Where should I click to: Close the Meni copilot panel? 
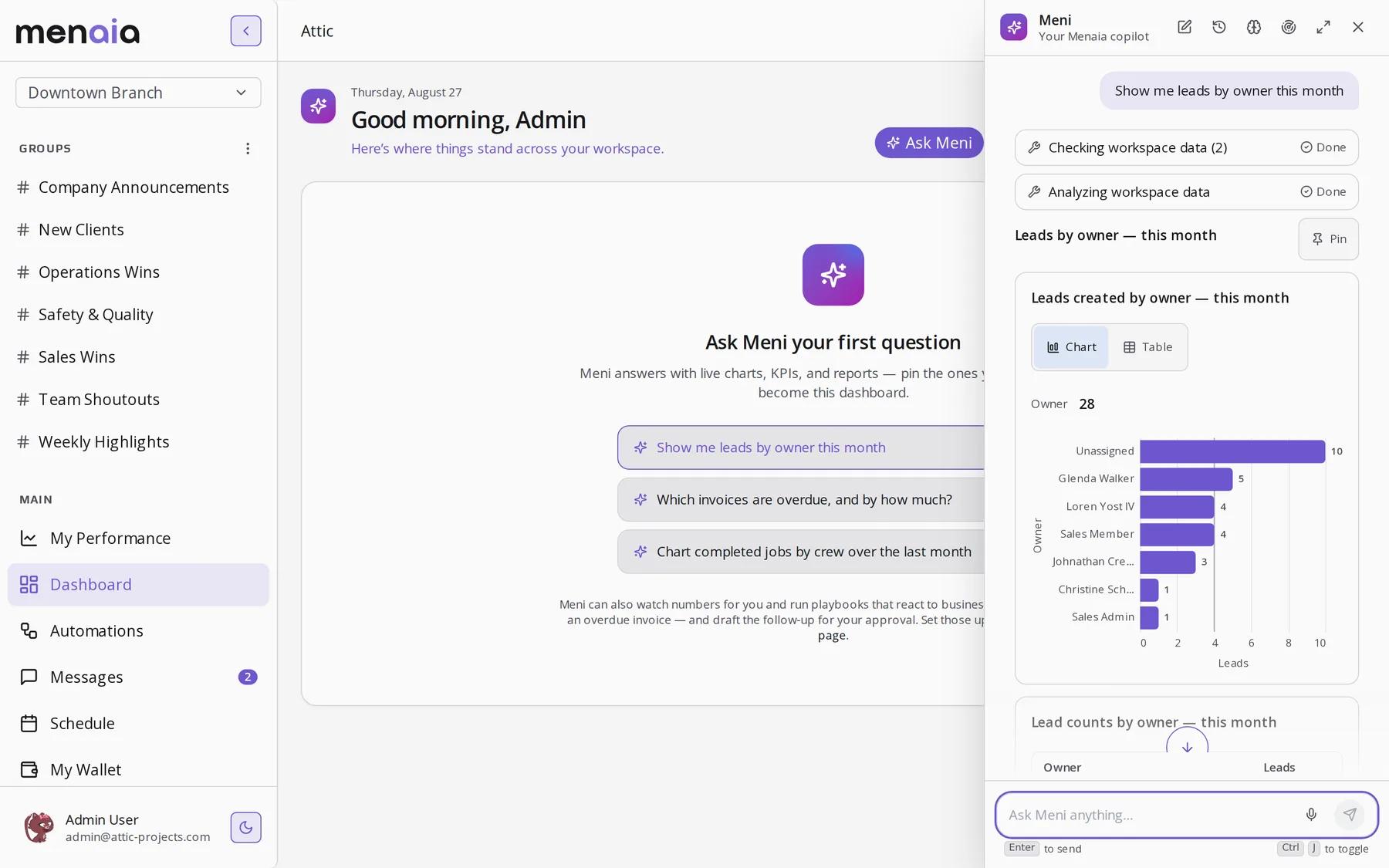pos(1358,27)
